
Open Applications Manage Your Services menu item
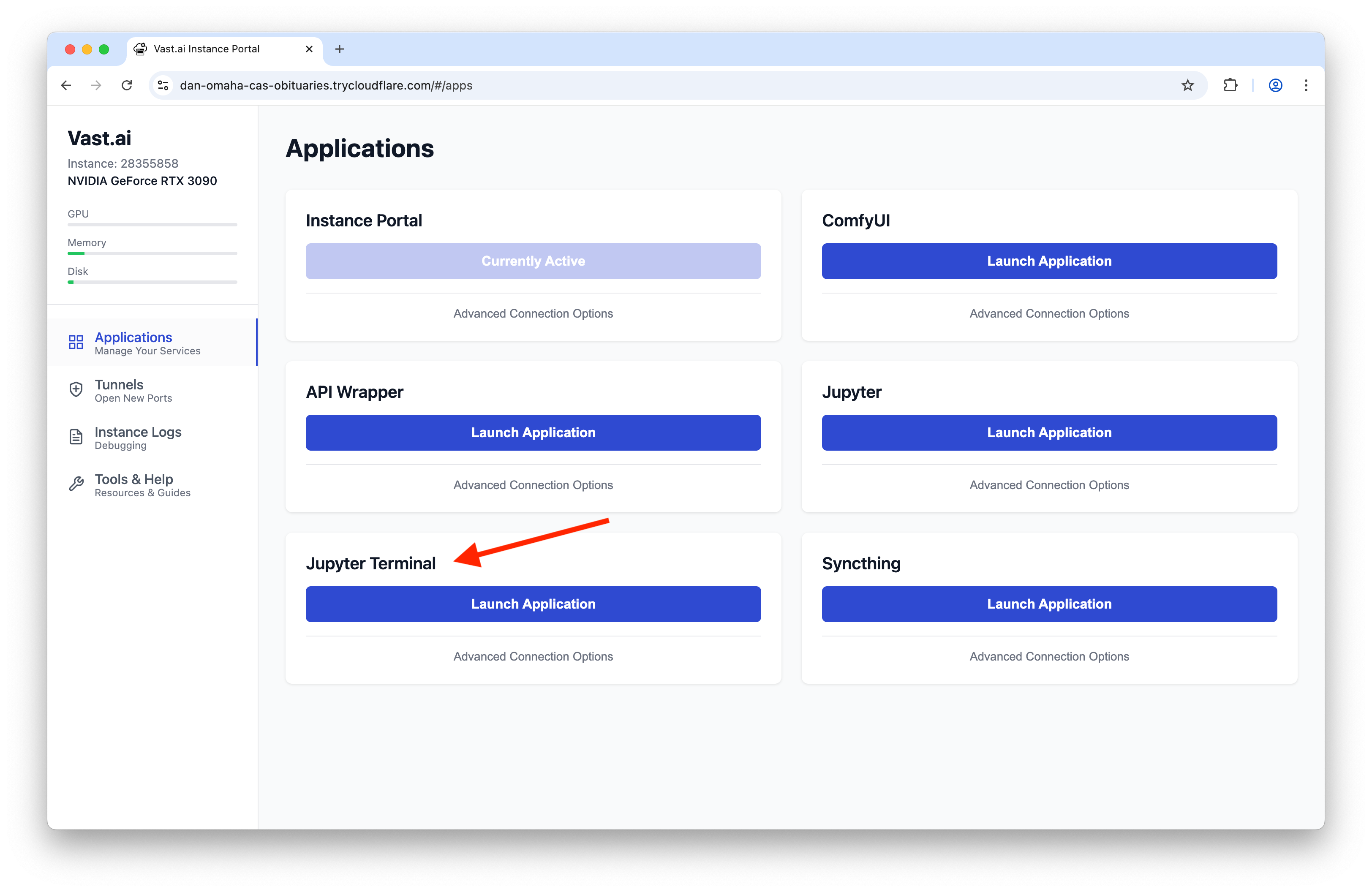[152, 342]
